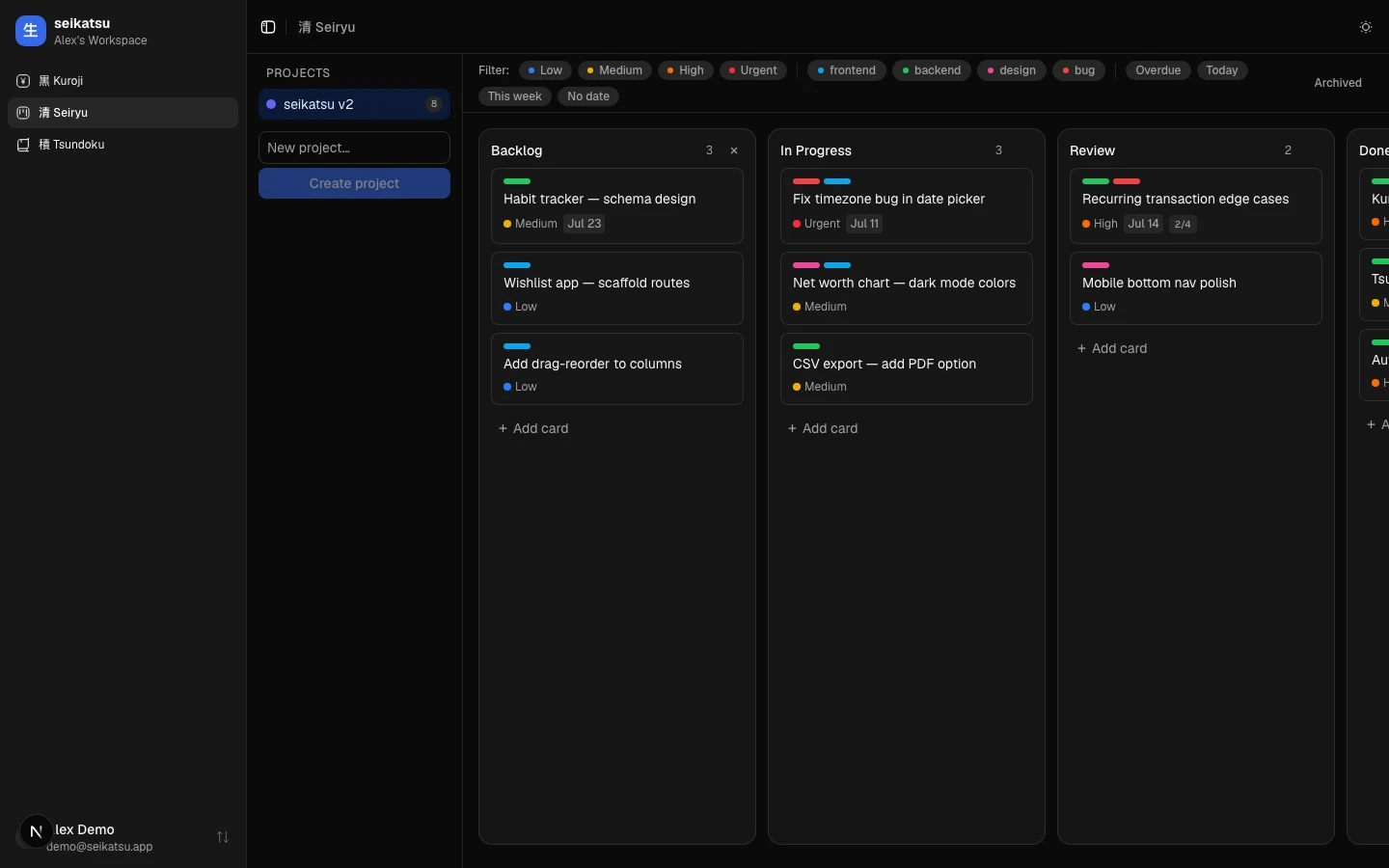Image resolution: width=1389 pixels, height=868 pixels.
Task: Open Add drag-reorder to columns card
Action: point(617,368)
